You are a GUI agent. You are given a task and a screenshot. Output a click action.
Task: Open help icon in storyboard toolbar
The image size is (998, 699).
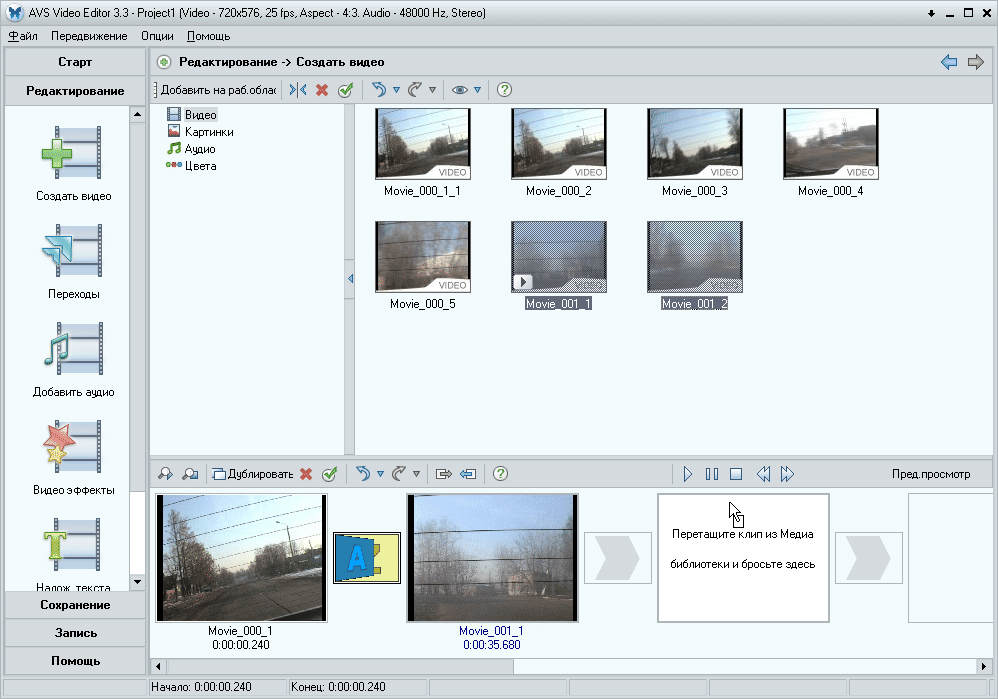click(500, 474)
